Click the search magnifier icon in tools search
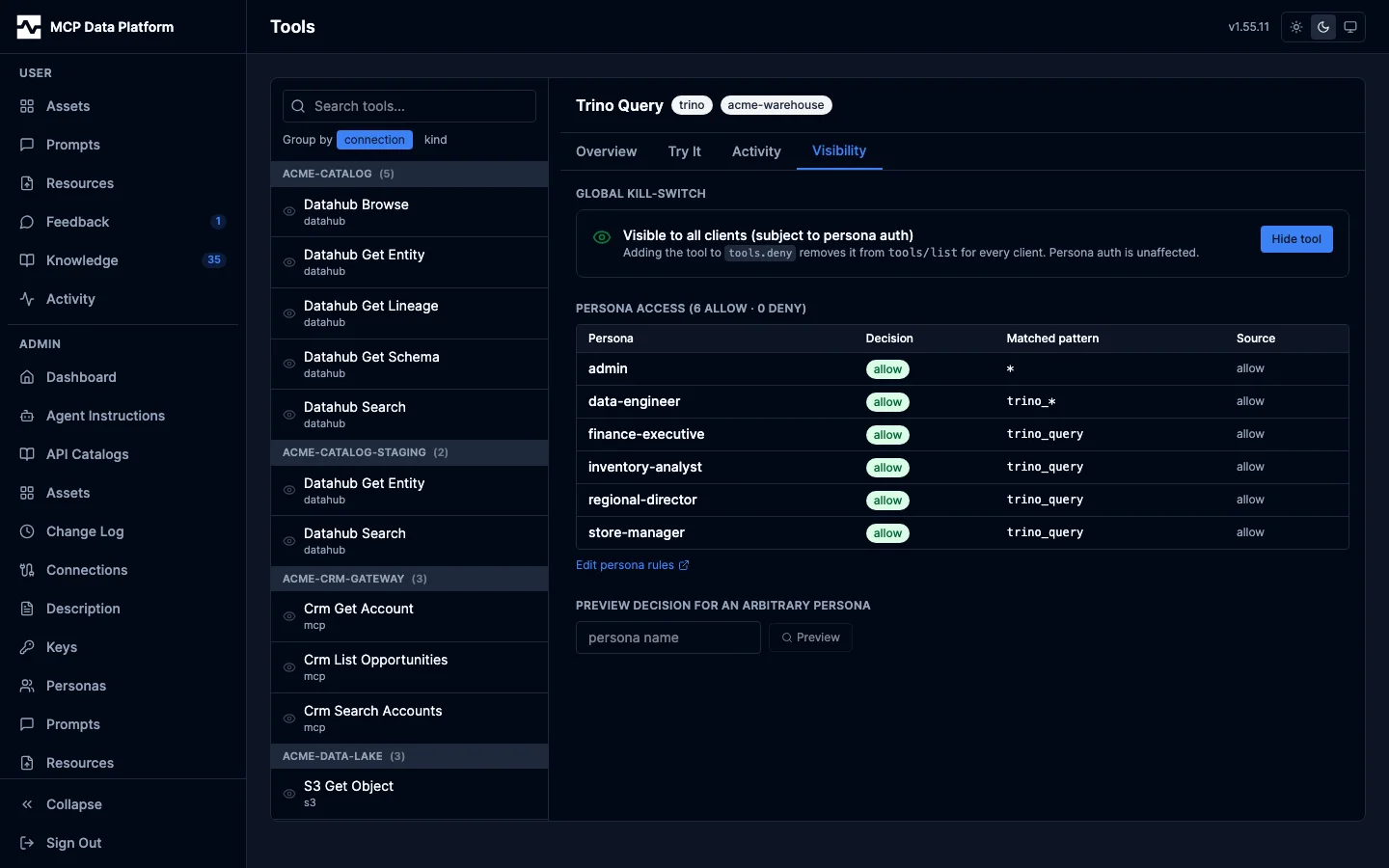The width and height of the screenshot is (1389, 868). pos(299,106)
